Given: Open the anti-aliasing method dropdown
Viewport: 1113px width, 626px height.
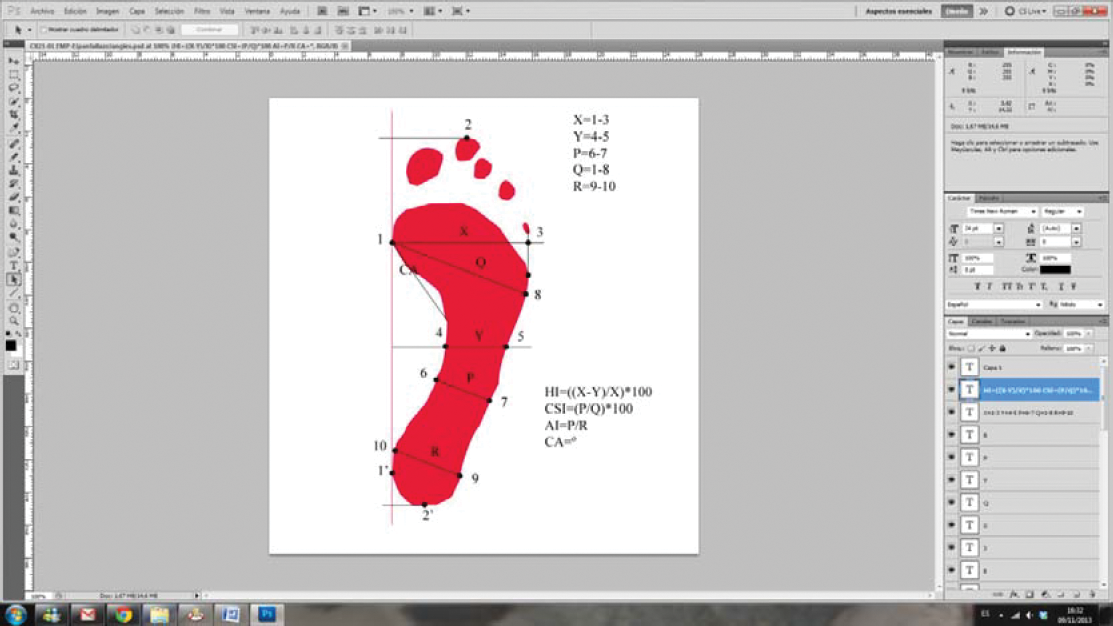Looking at the screenshot, I should [x=1081, y=304].
